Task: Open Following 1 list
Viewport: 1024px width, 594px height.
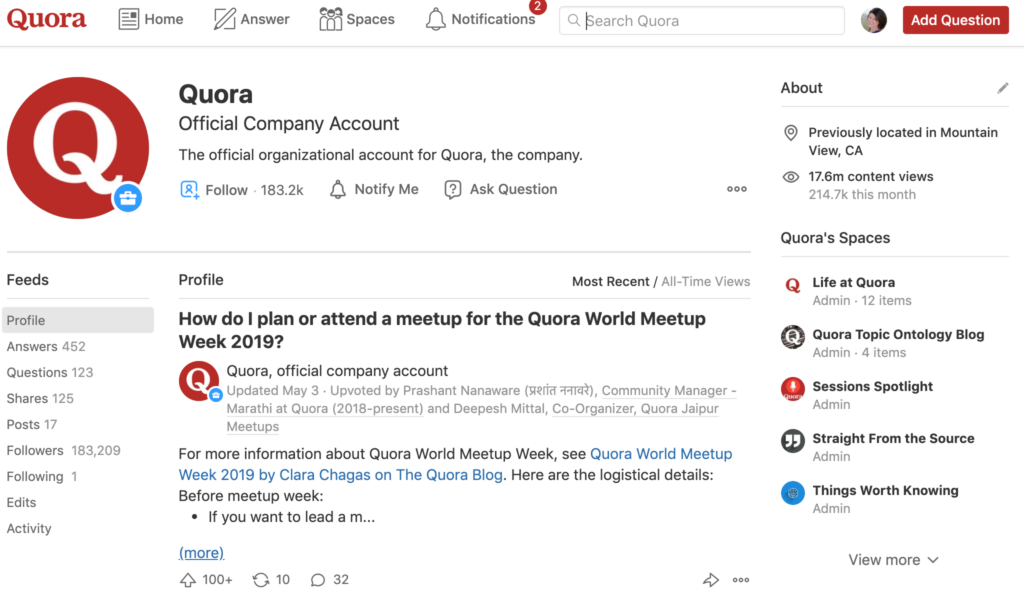Action: click(42, 477)
